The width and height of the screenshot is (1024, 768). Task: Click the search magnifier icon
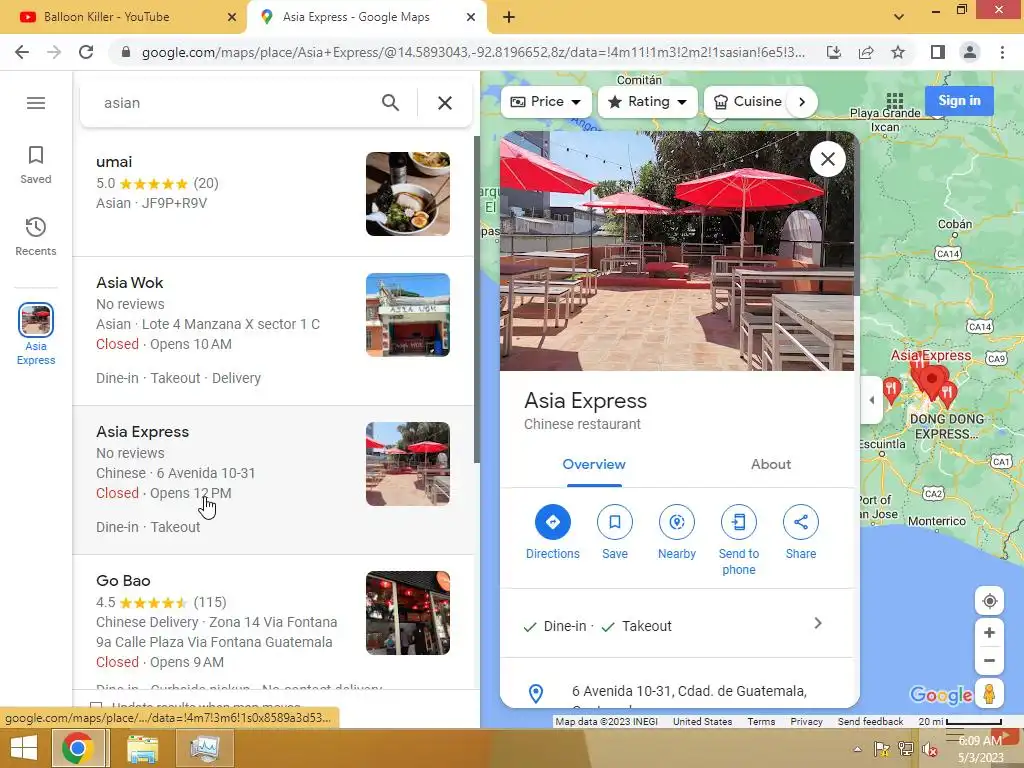coord(391,103)
